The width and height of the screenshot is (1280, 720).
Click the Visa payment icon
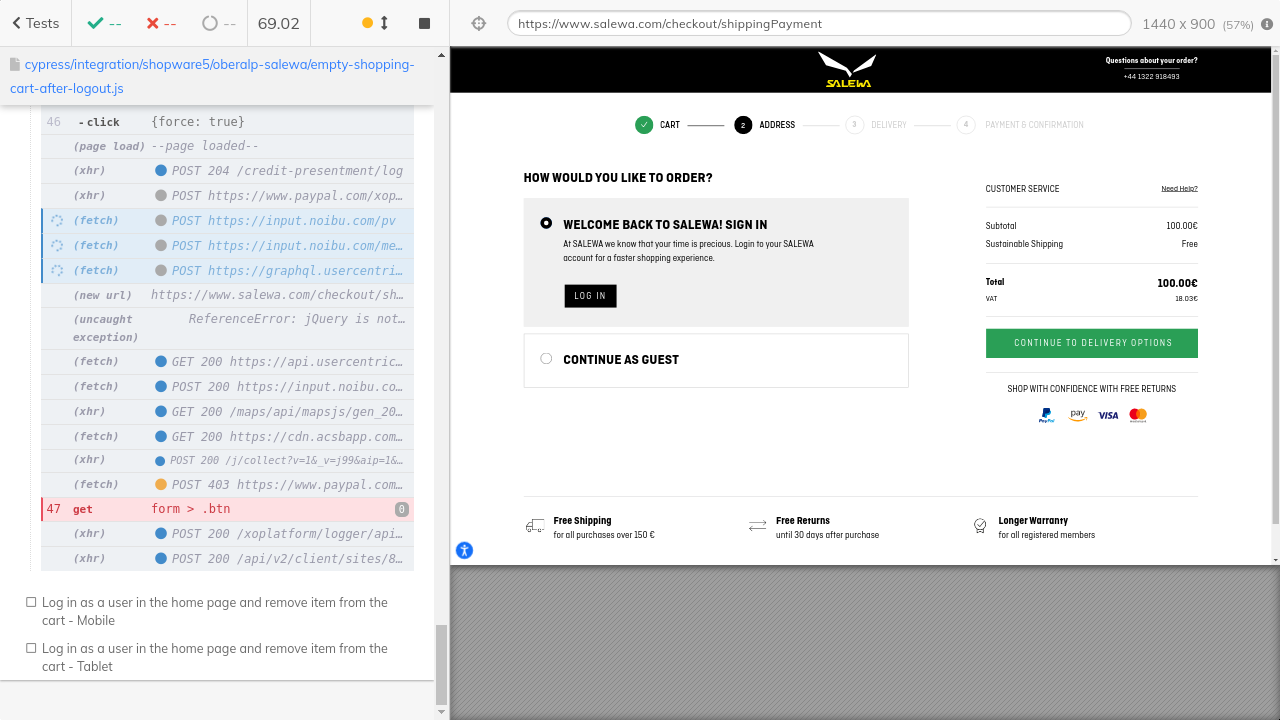pos(1108,415)
